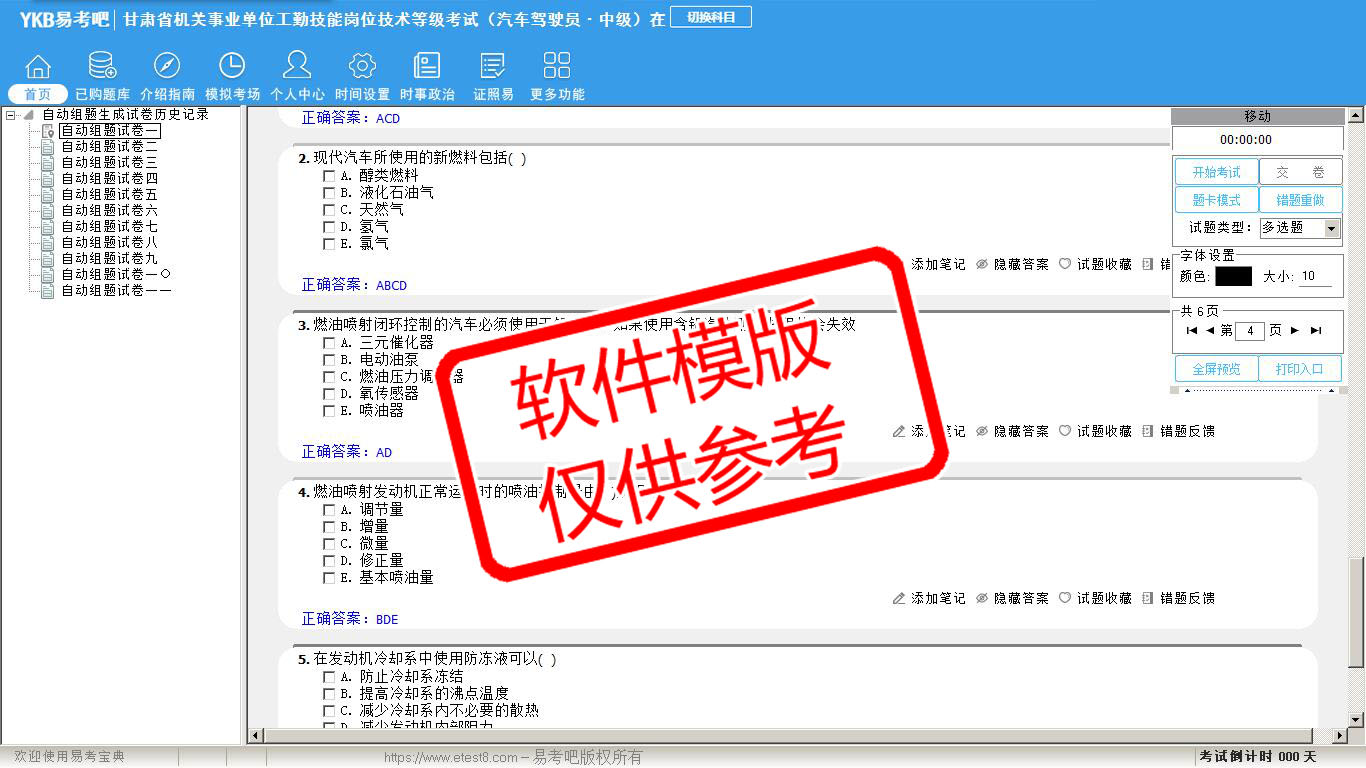Viewport: 1366px width, 768px height.
Task: Go to next page arrow
Action: pyautogui.click(x=1295, y=331)
